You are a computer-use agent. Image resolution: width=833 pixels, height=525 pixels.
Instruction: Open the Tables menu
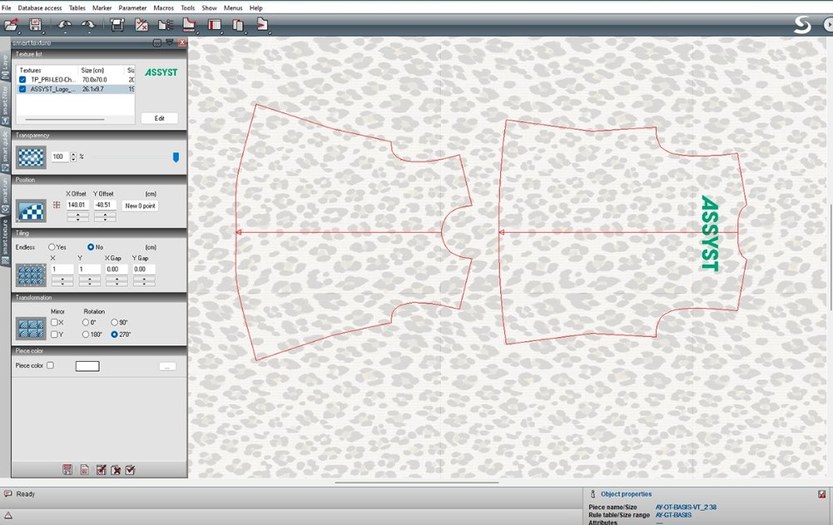77,8
